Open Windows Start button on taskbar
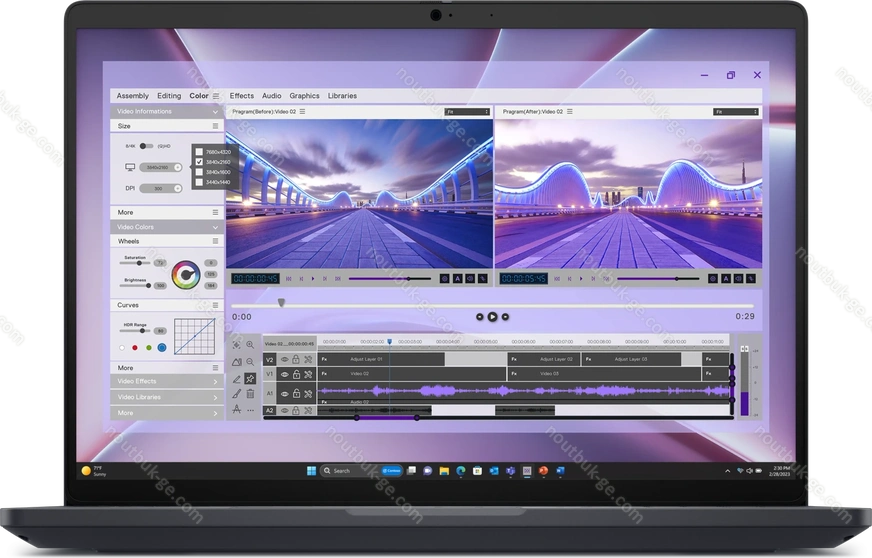This screenshot has width=872, height=558. click(x=309, y=470)
